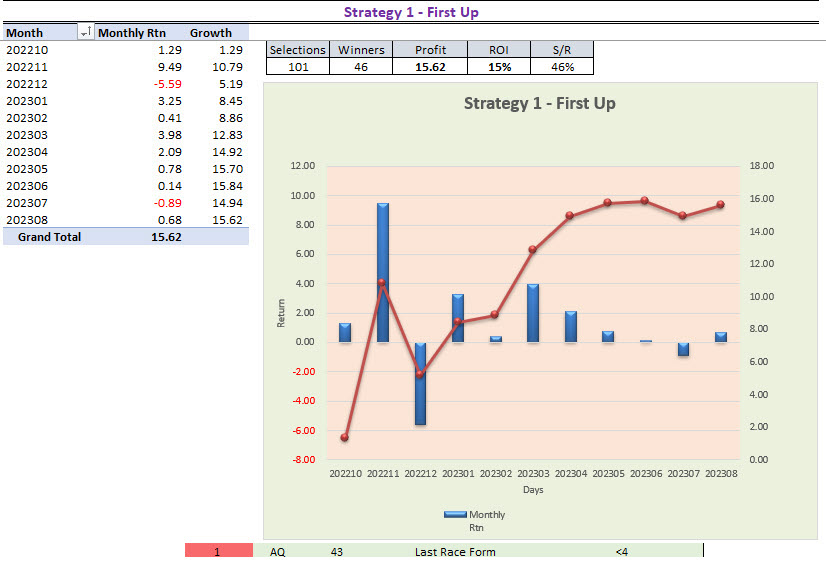Click the Days horizontal axis title
Viewport: 826px width, 566px height.
tap(532, 489)
